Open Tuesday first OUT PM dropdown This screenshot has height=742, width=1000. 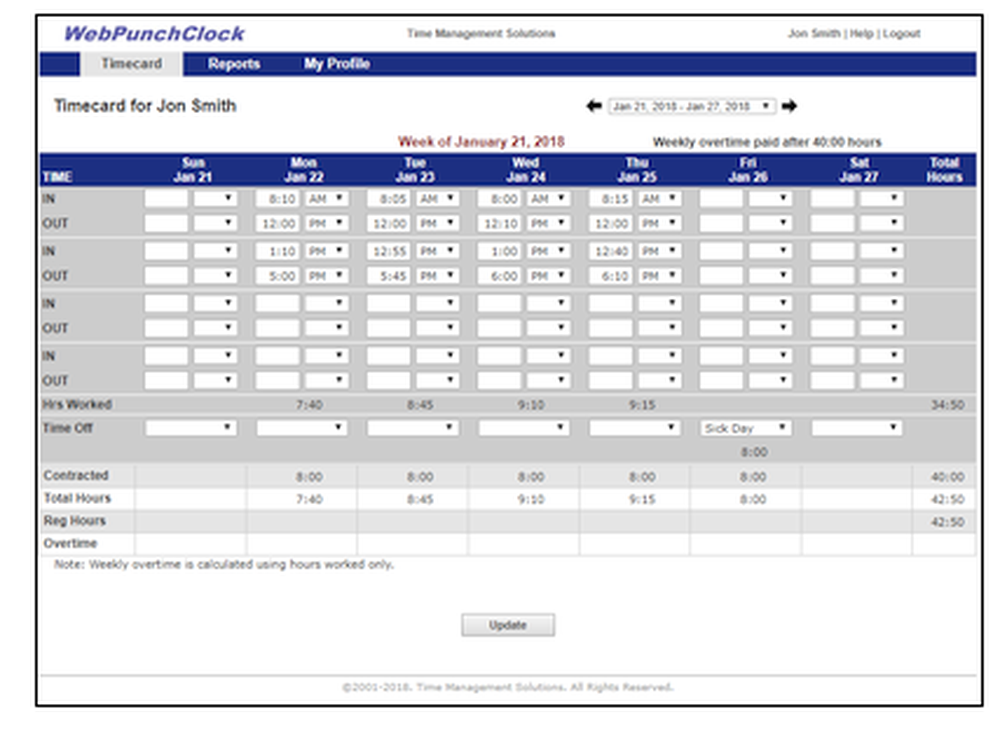coord(438,223)
